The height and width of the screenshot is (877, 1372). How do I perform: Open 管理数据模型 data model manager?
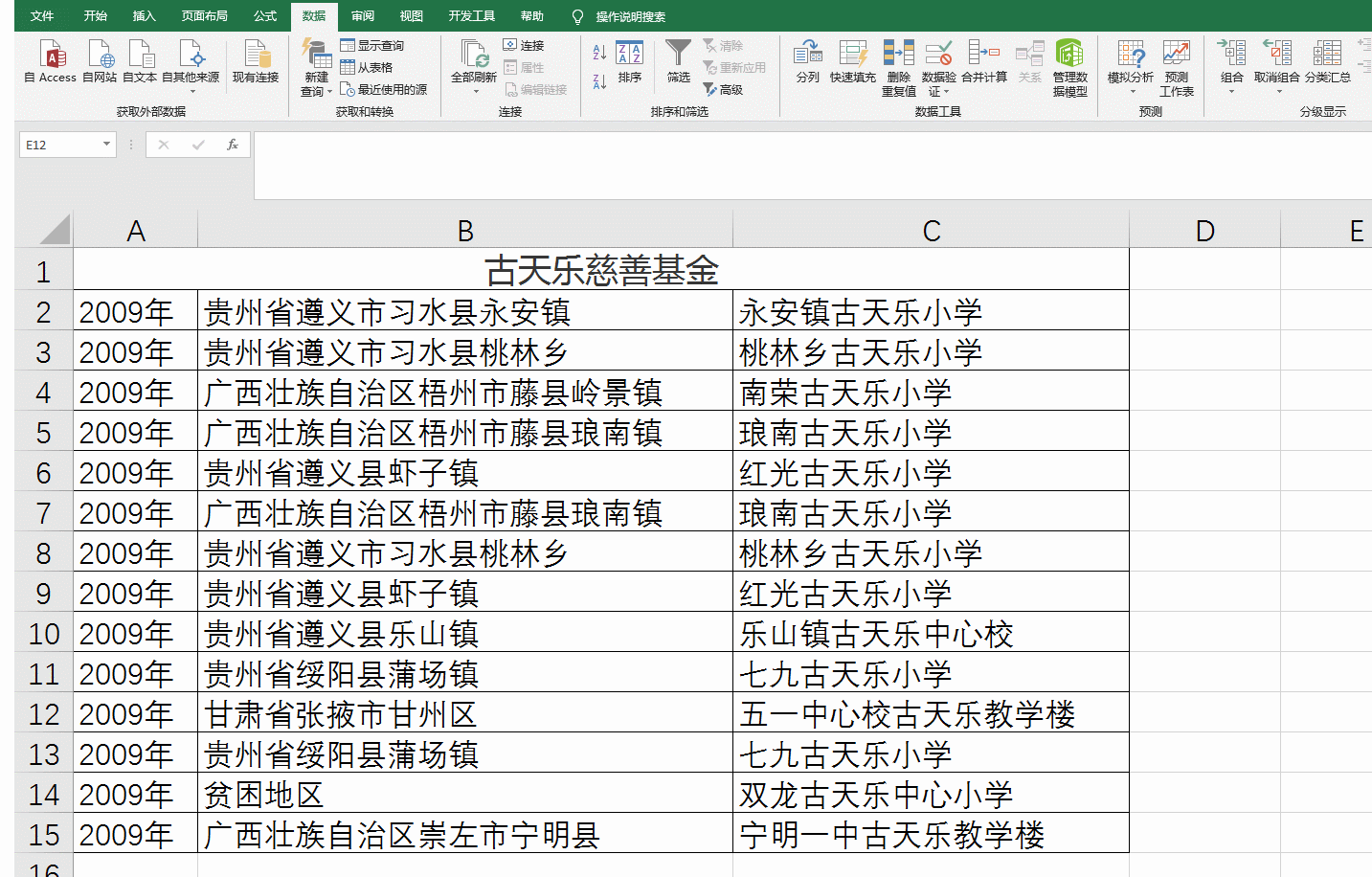coord(1070,68)
